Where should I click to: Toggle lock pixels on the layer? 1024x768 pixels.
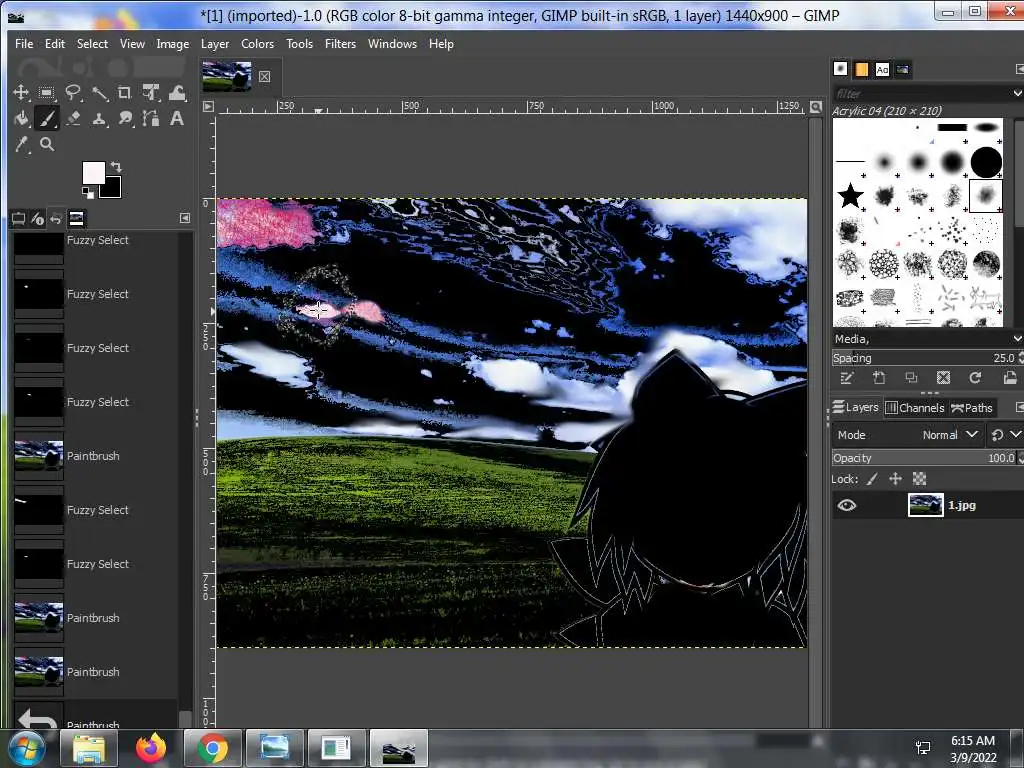coord(872,479)
